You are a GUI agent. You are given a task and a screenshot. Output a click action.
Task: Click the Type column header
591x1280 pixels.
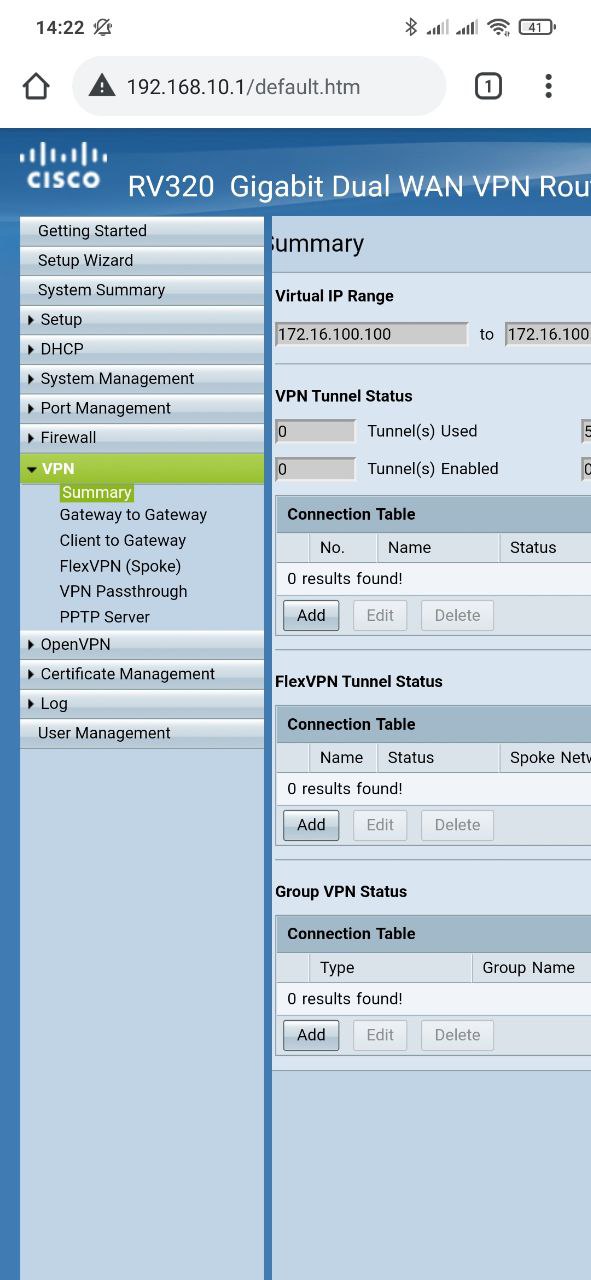click(390, 967)
